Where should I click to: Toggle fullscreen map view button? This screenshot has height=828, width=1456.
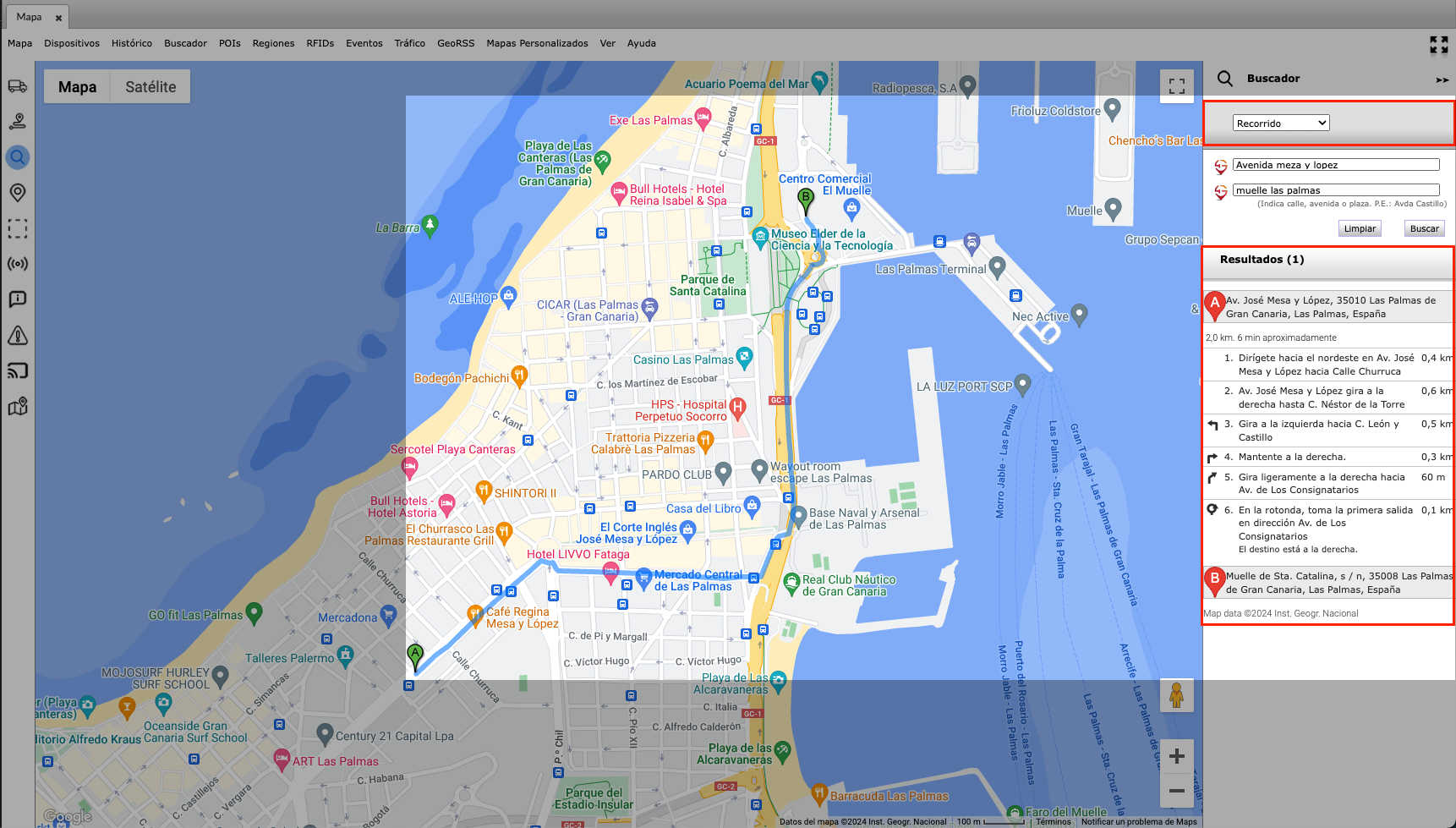(x=1176, y=86)
